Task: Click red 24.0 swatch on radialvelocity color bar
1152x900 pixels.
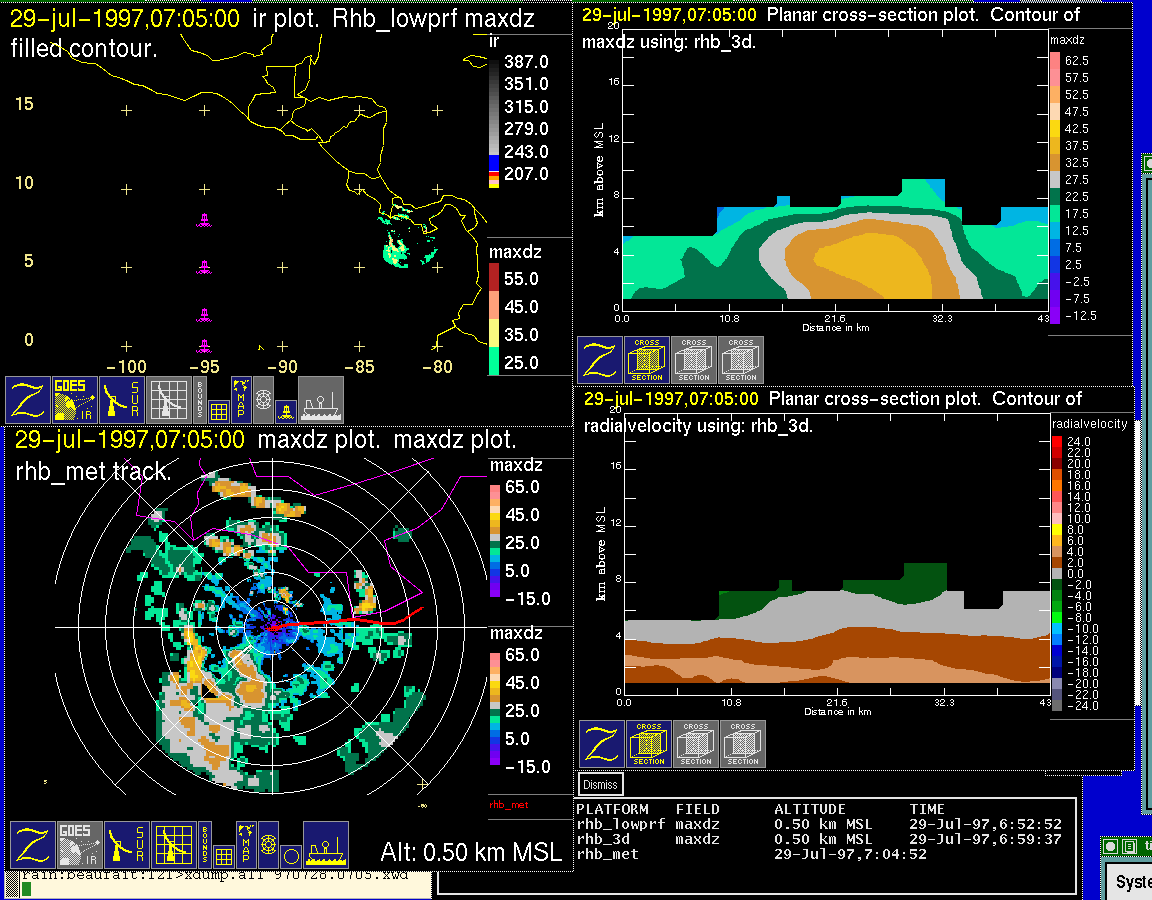Action: pyautogui.click(x=1059, y=441)
